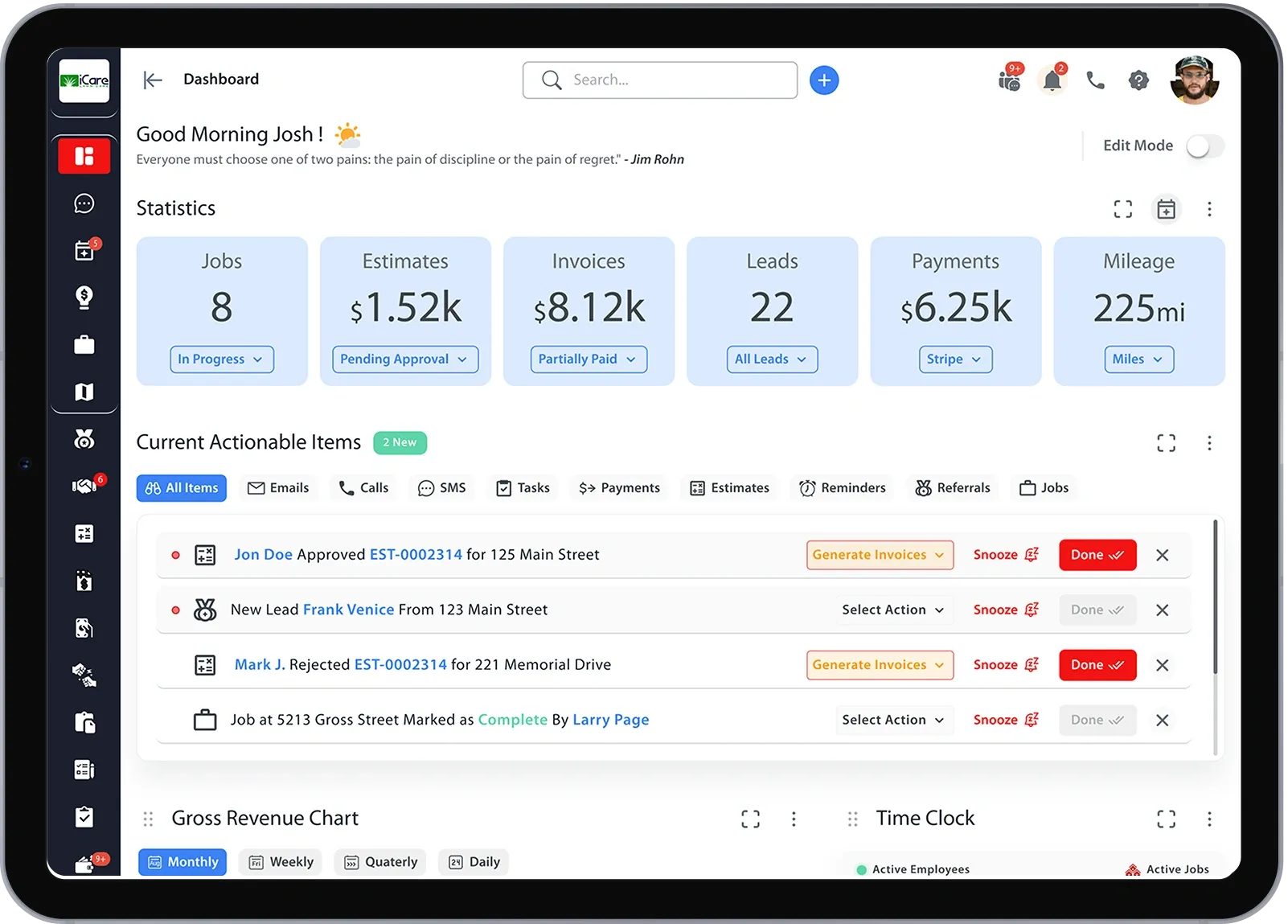Open the calendar icon with badge 5
This screenshot has width=1288, height=924.
(84, 251)
